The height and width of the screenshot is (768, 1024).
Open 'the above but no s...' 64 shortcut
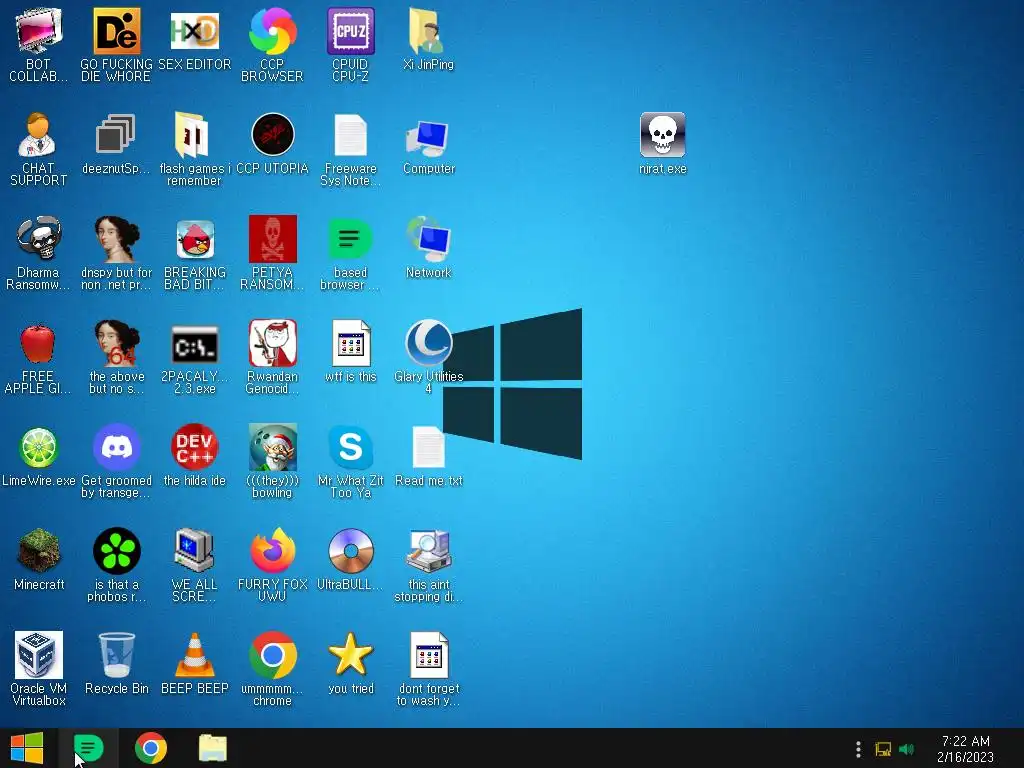(x=116, y=357)
